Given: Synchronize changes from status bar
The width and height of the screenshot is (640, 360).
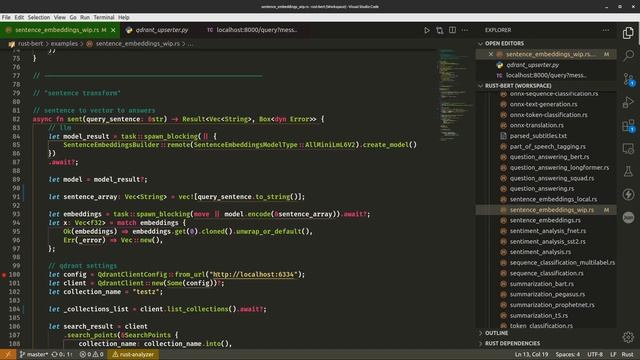Looking at the screenshot, I should [x=62, y=354].
